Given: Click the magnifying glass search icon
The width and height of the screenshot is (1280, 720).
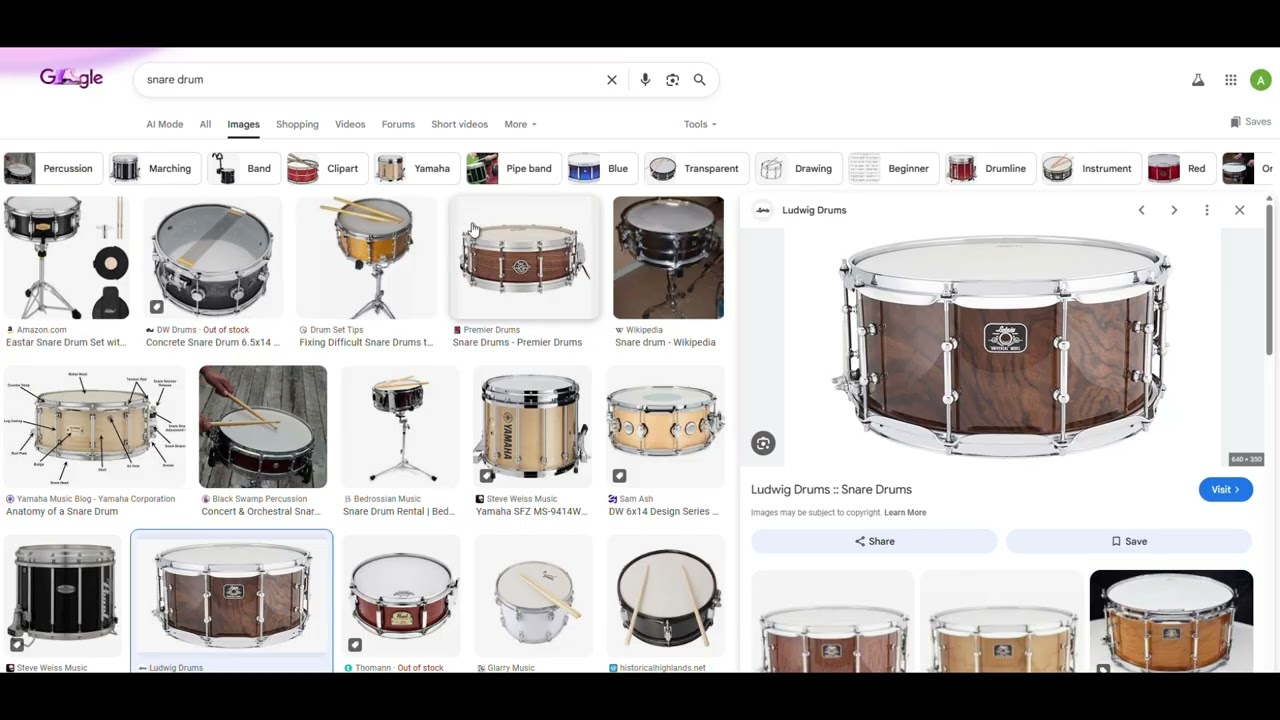Looking at the screenshot, I should click(700, 80).
